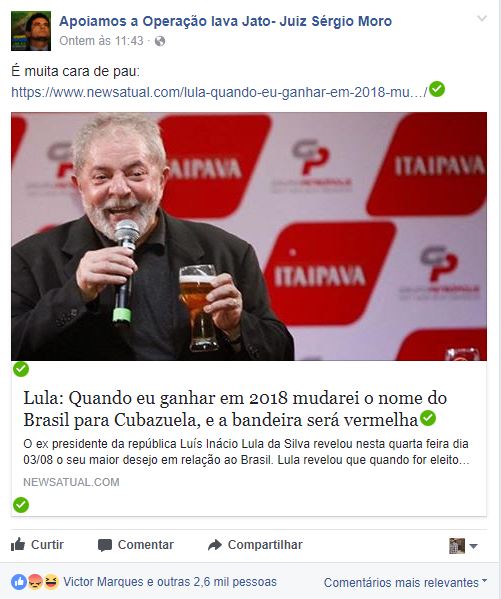
Task: Click the angry face reaction icon
Action: (x=35, y=582)
